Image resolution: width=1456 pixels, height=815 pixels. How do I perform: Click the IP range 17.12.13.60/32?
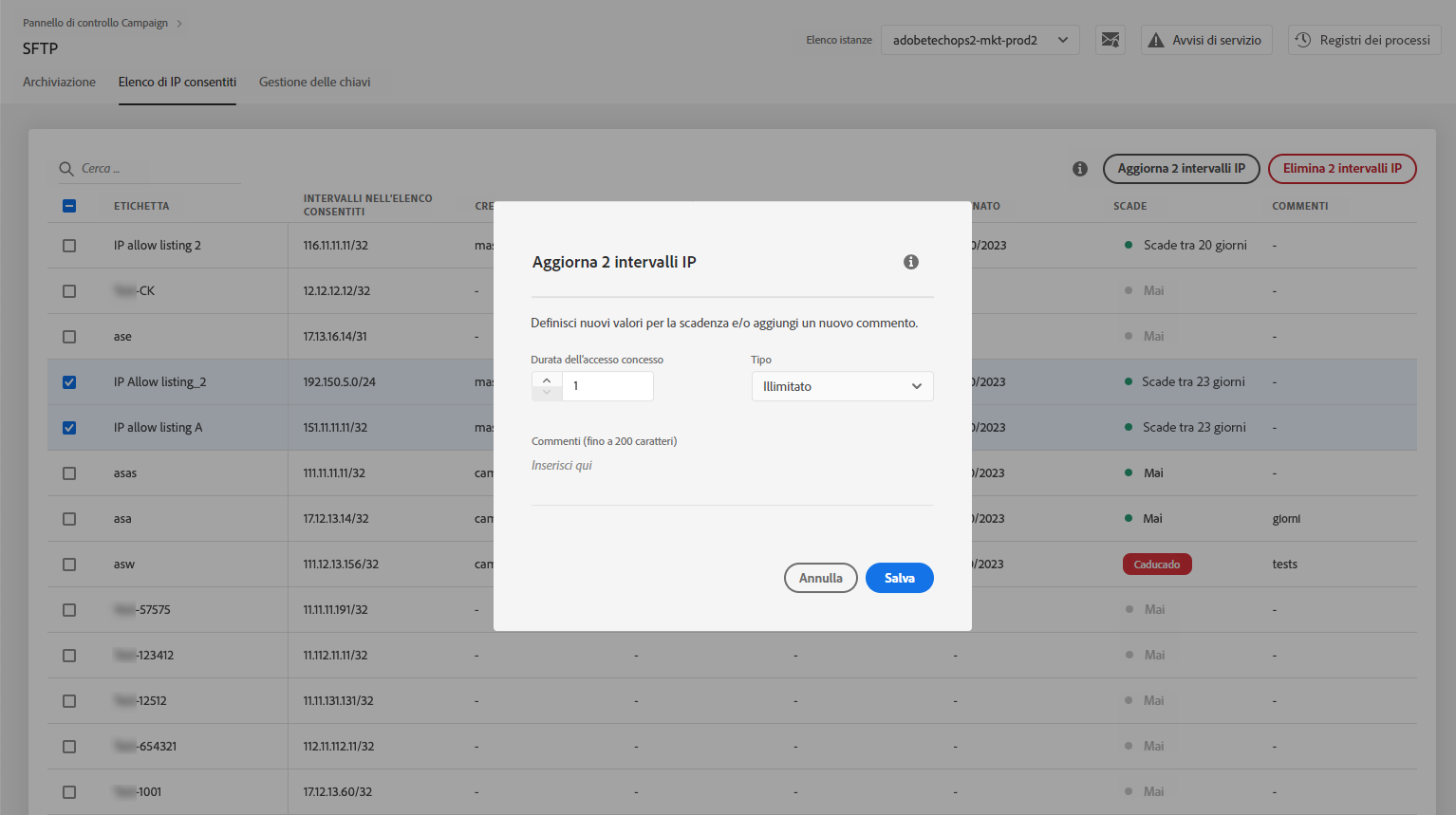click(x=338, y=792)
